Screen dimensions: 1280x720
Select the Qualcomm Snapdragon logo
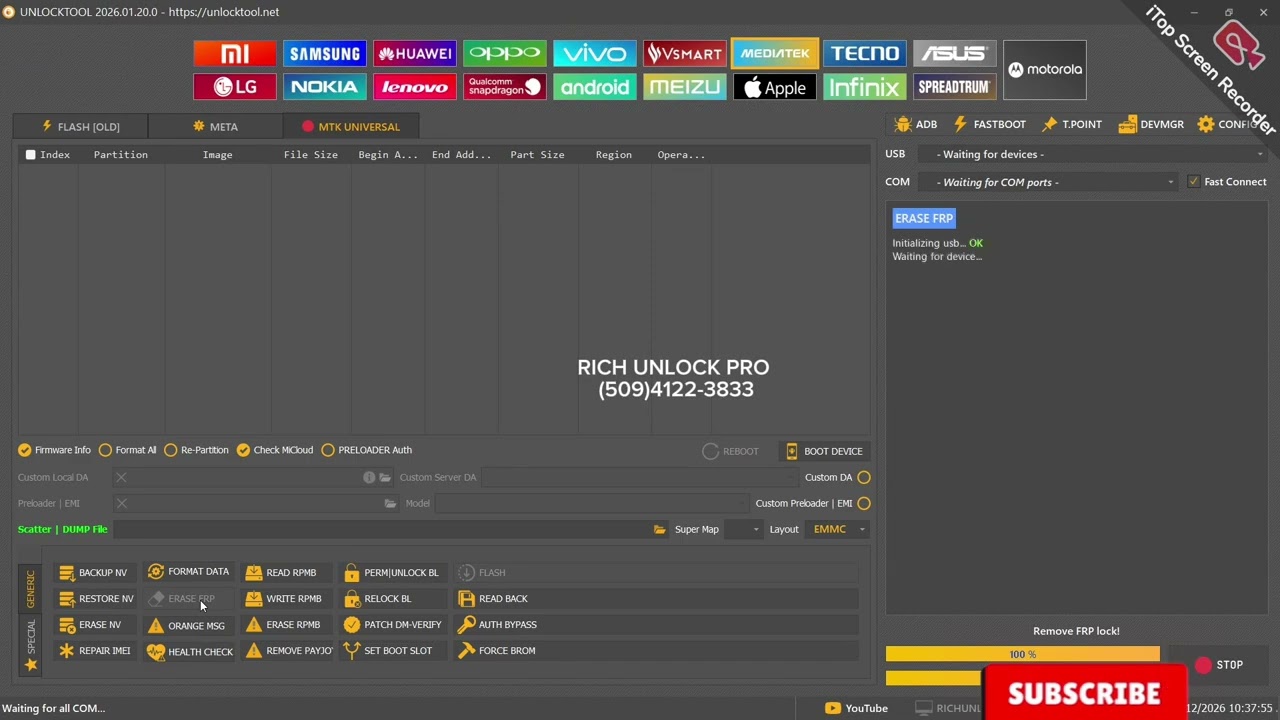pyautogui.click(x=504, y=87)
